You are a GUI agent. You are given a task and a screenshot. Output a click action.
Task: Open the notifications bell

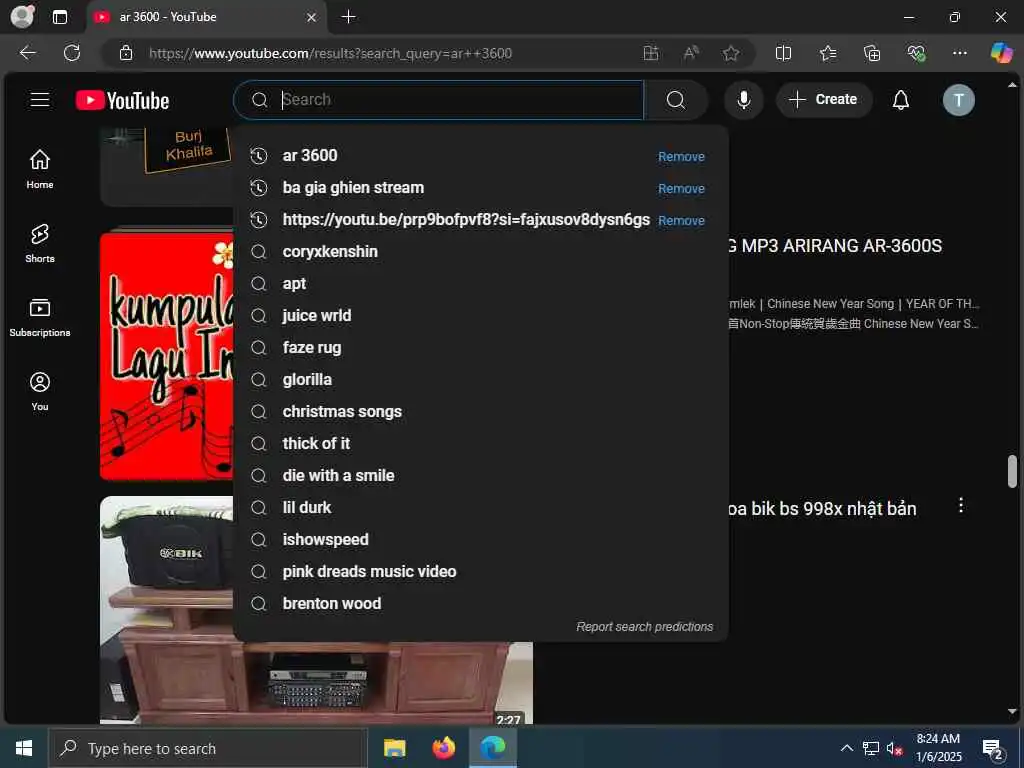click(x=901, y=100)
